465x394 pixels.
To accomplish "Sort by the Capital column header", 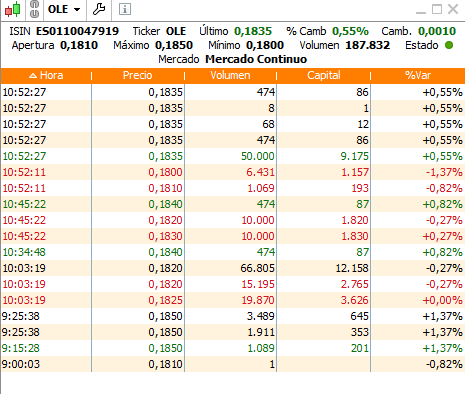I will pyautogui.click(x=324, y=75).
